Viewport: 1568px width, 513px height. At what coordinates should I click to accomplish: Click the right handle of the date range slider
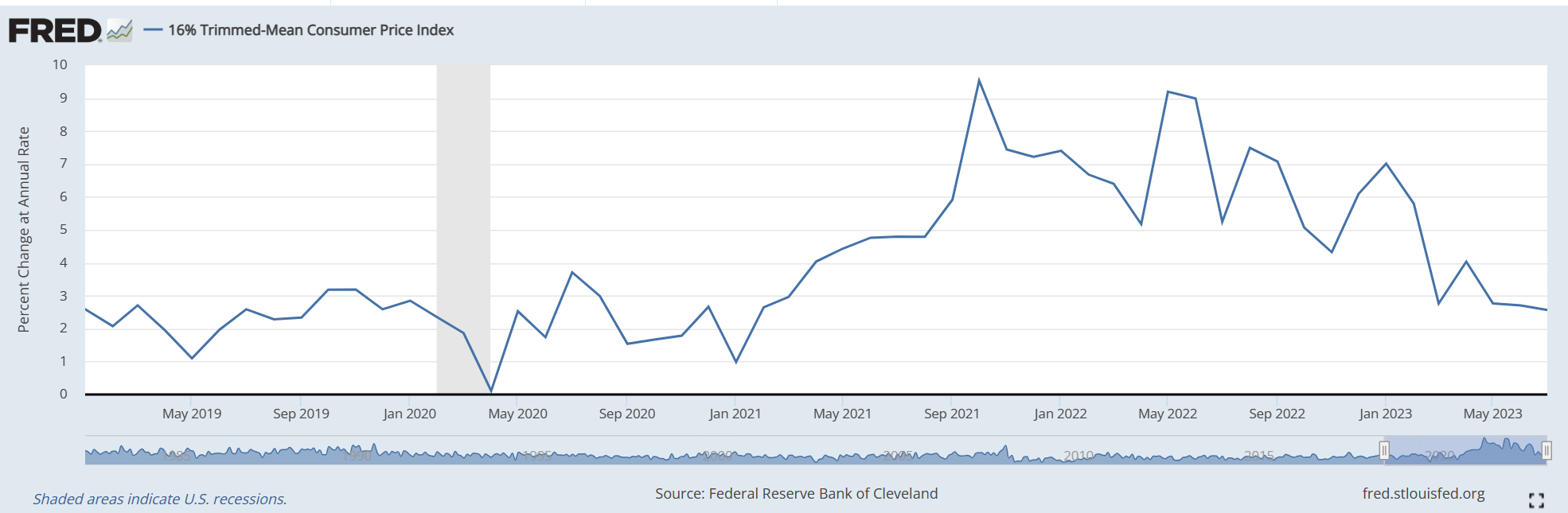click(x=1547, y=451)
